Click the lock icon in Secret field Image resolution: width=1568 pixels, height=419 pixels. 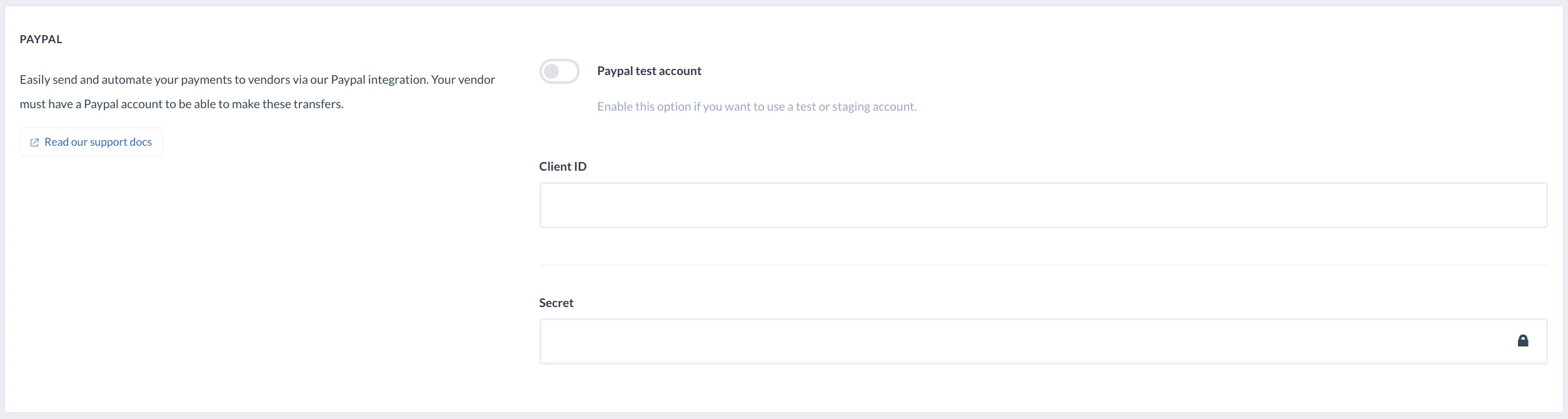pos(1523,341)
